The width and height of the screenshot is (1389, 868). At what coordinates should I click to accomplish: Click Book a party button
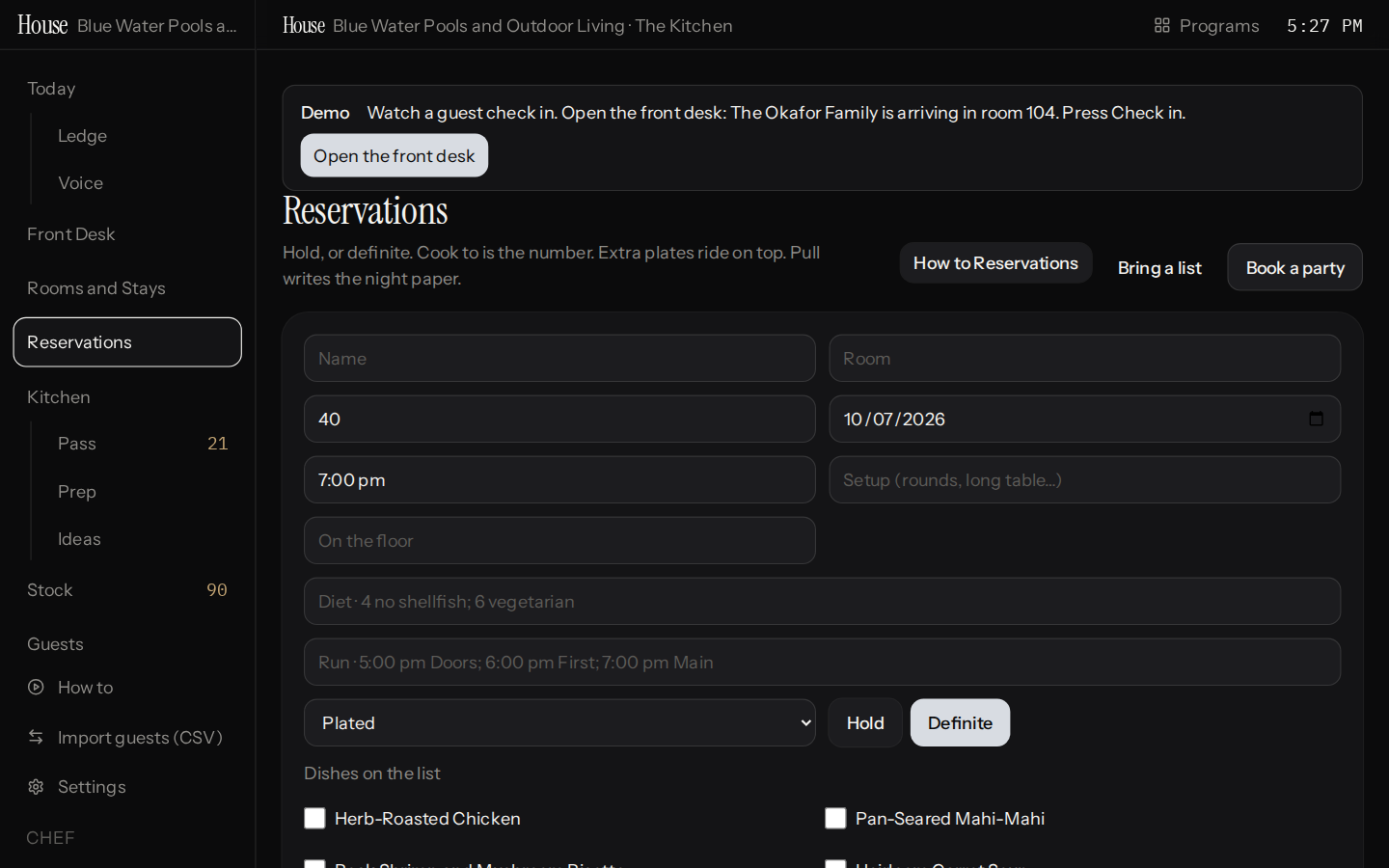point(1294,267)
